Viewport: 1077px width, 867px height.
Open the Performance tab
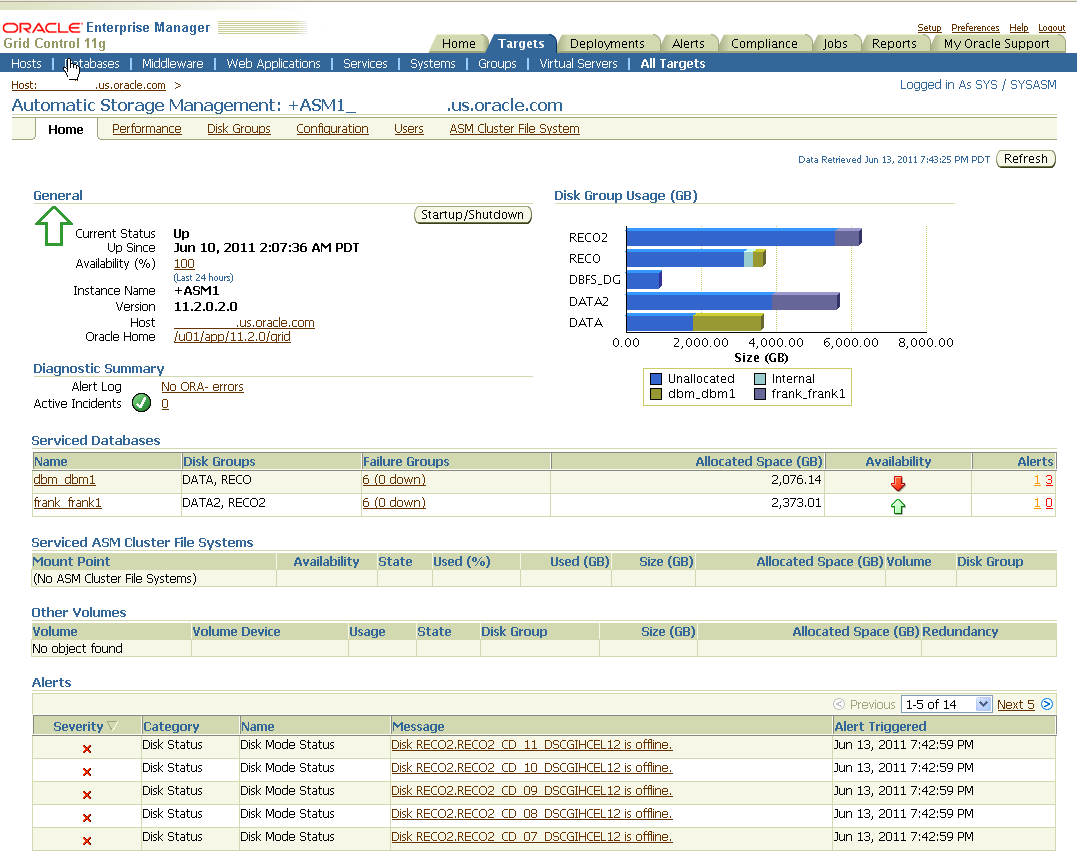pos(147,129)
